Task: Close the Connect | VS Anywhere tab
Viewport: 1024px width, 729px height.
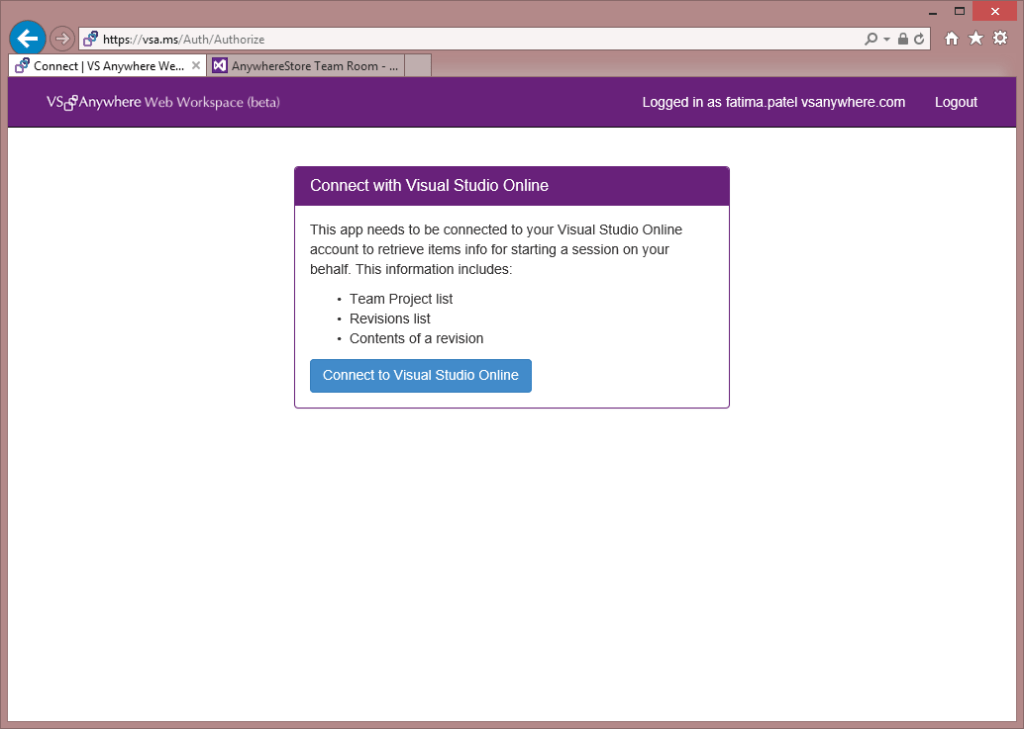Action: (196, 66)
